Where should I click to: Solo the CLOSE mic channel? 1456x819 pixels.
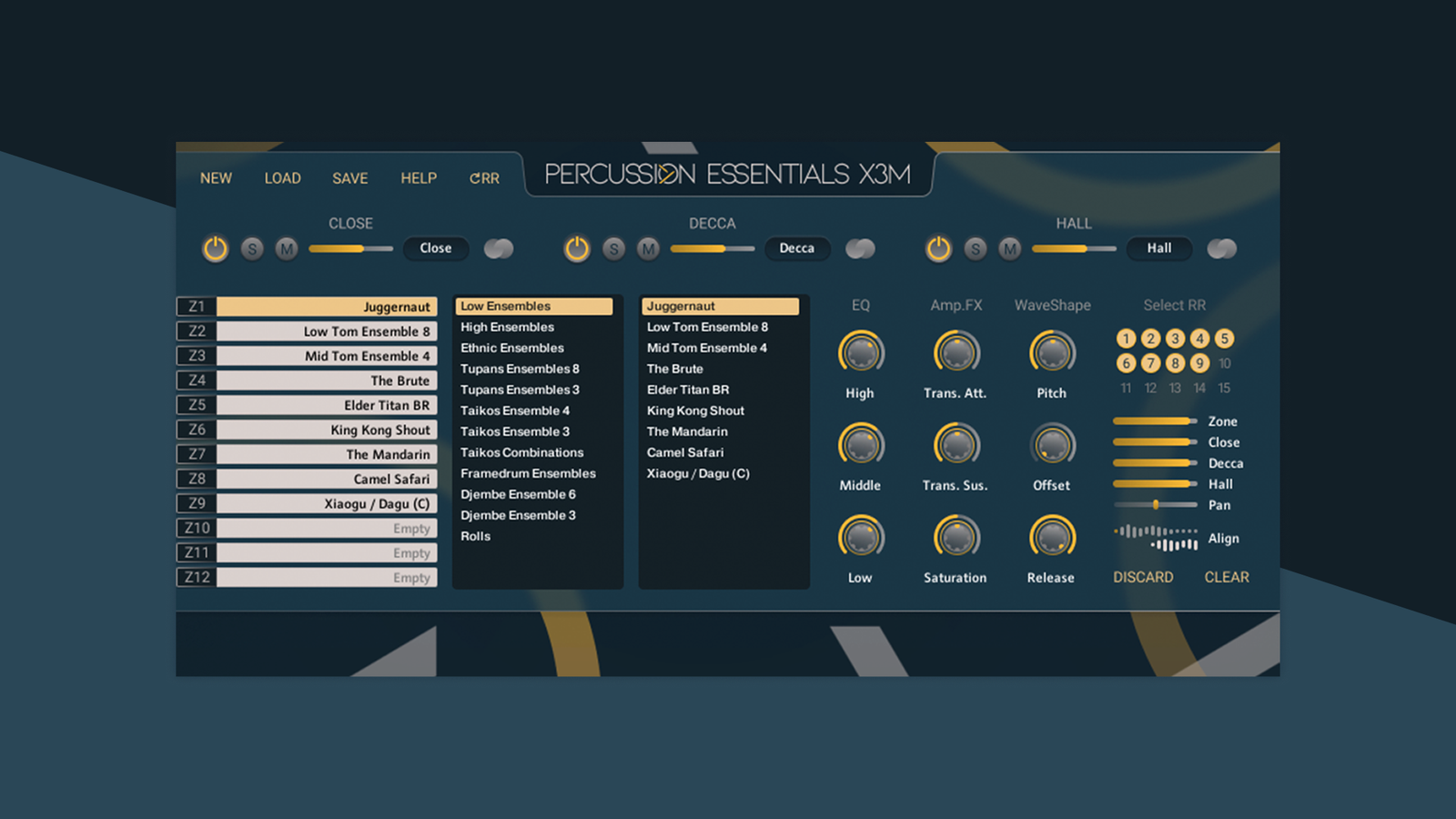pyautogui.click(x=252, y=248)
